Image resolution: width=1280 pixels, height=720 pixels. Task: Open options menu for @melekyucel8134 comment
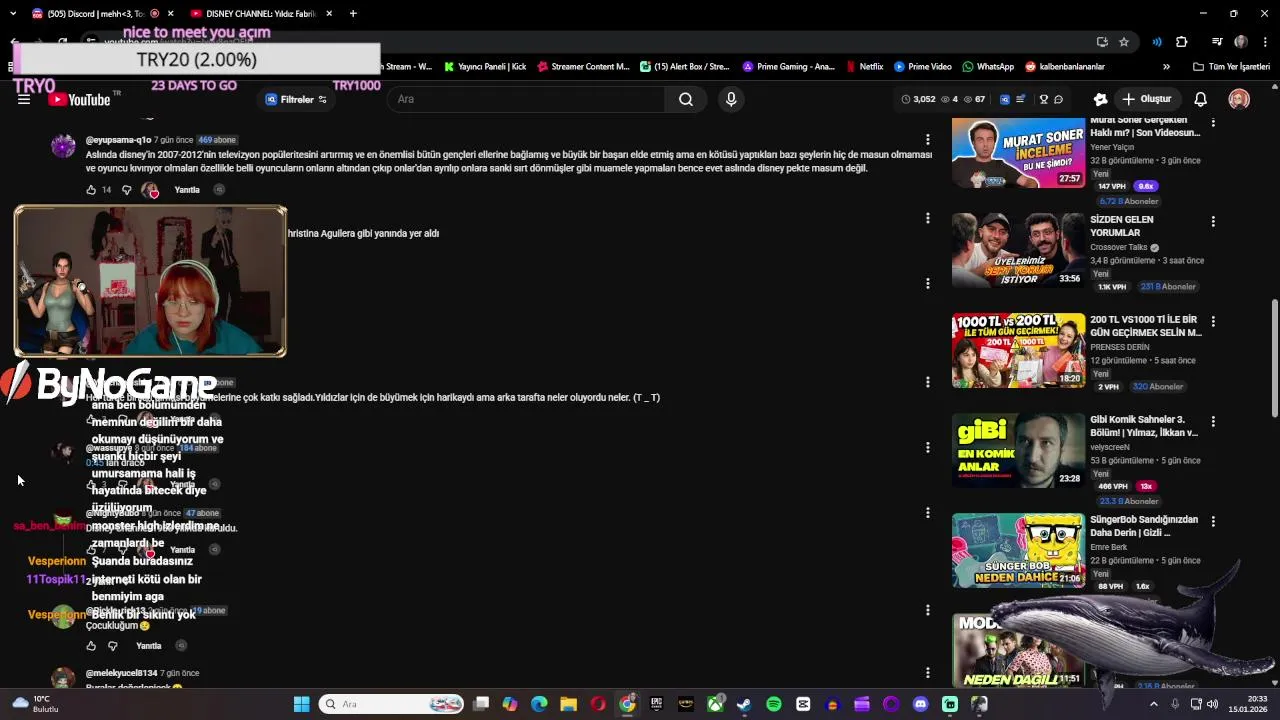click(x=928, y=673)
